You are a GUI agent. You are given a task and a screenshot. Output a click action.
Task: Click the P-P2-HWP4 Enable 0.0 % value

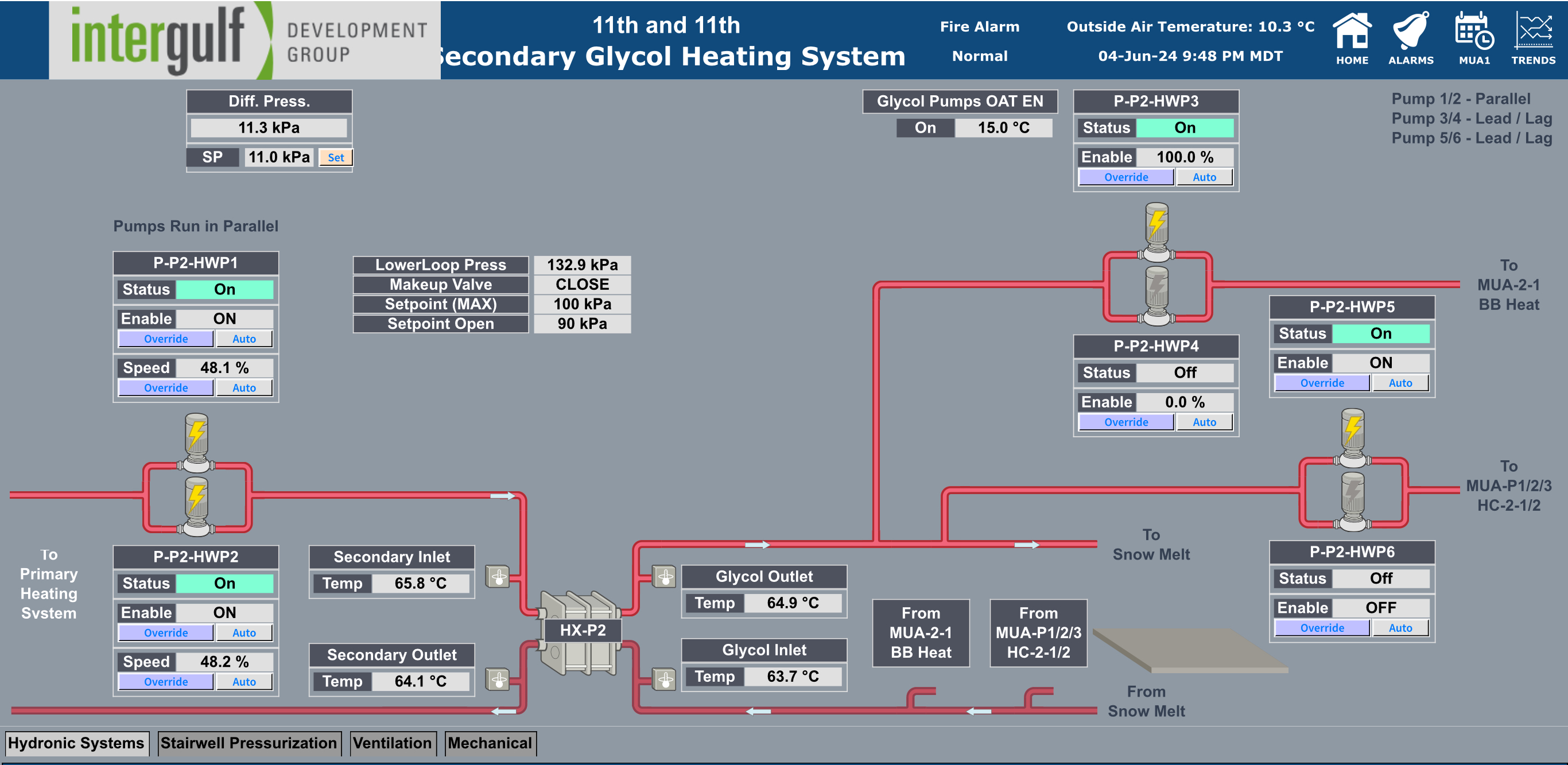1185,402
